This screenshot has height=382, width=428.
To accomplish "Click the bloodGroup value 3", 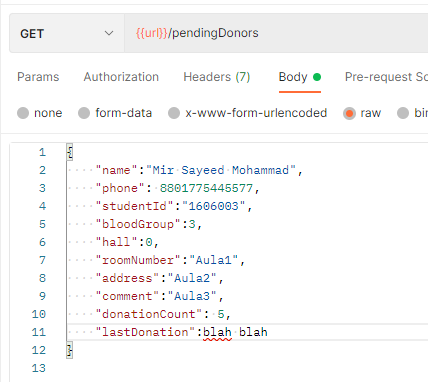I will pos(192,224).
